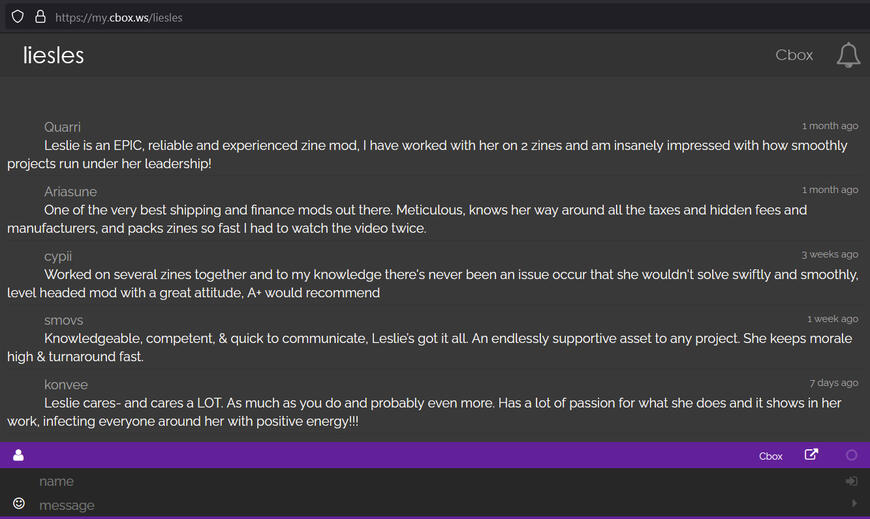The width and height of the screenshot is (870, 519).
Task: Click username Ariasune in chat
Action: coord(70,191)
